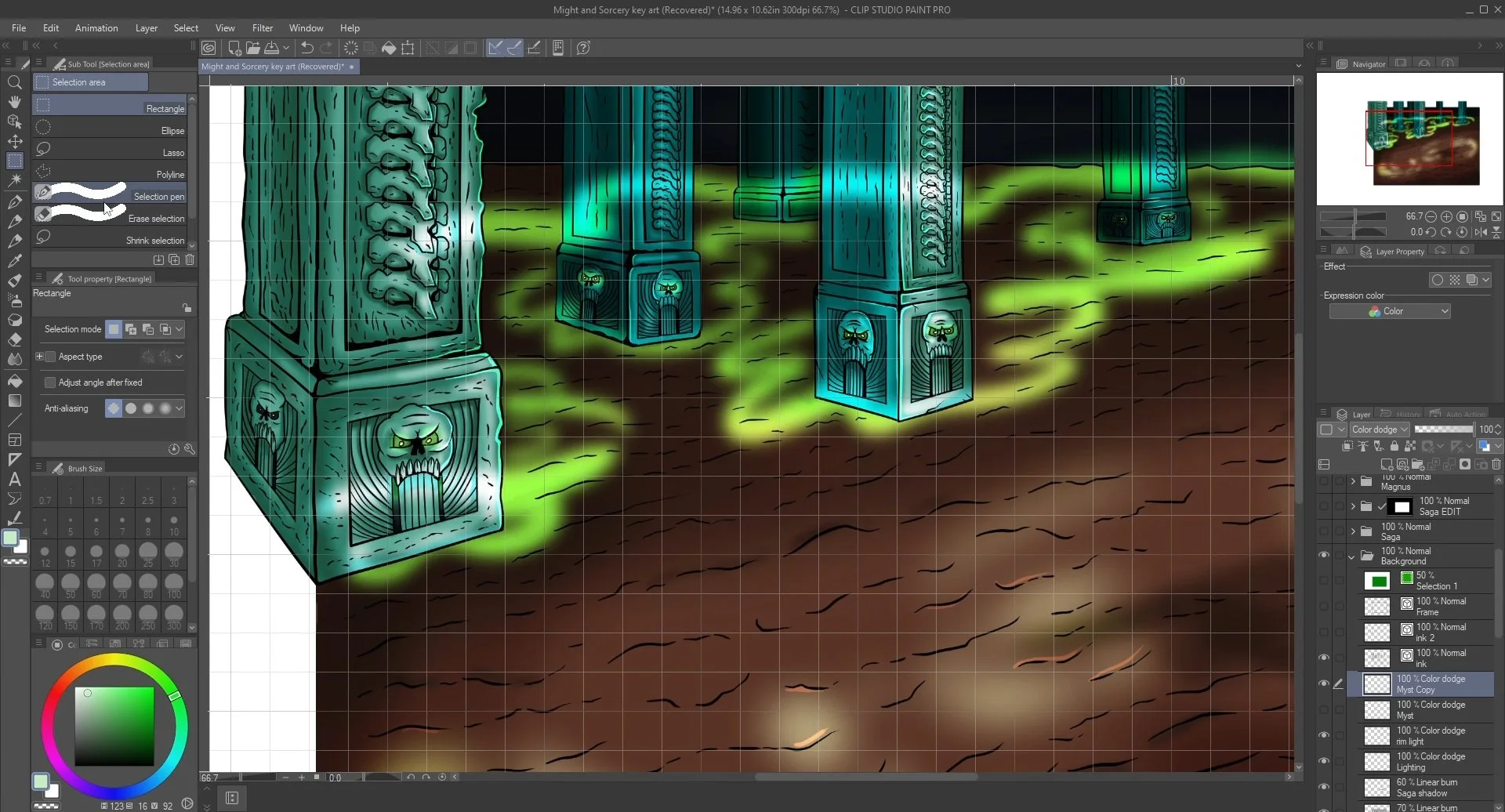Image resolution: width=1505 pixels, height=812 pixels.
Task: Select the Zoom tool in the toolbar
Action: [x=15, y=82]
